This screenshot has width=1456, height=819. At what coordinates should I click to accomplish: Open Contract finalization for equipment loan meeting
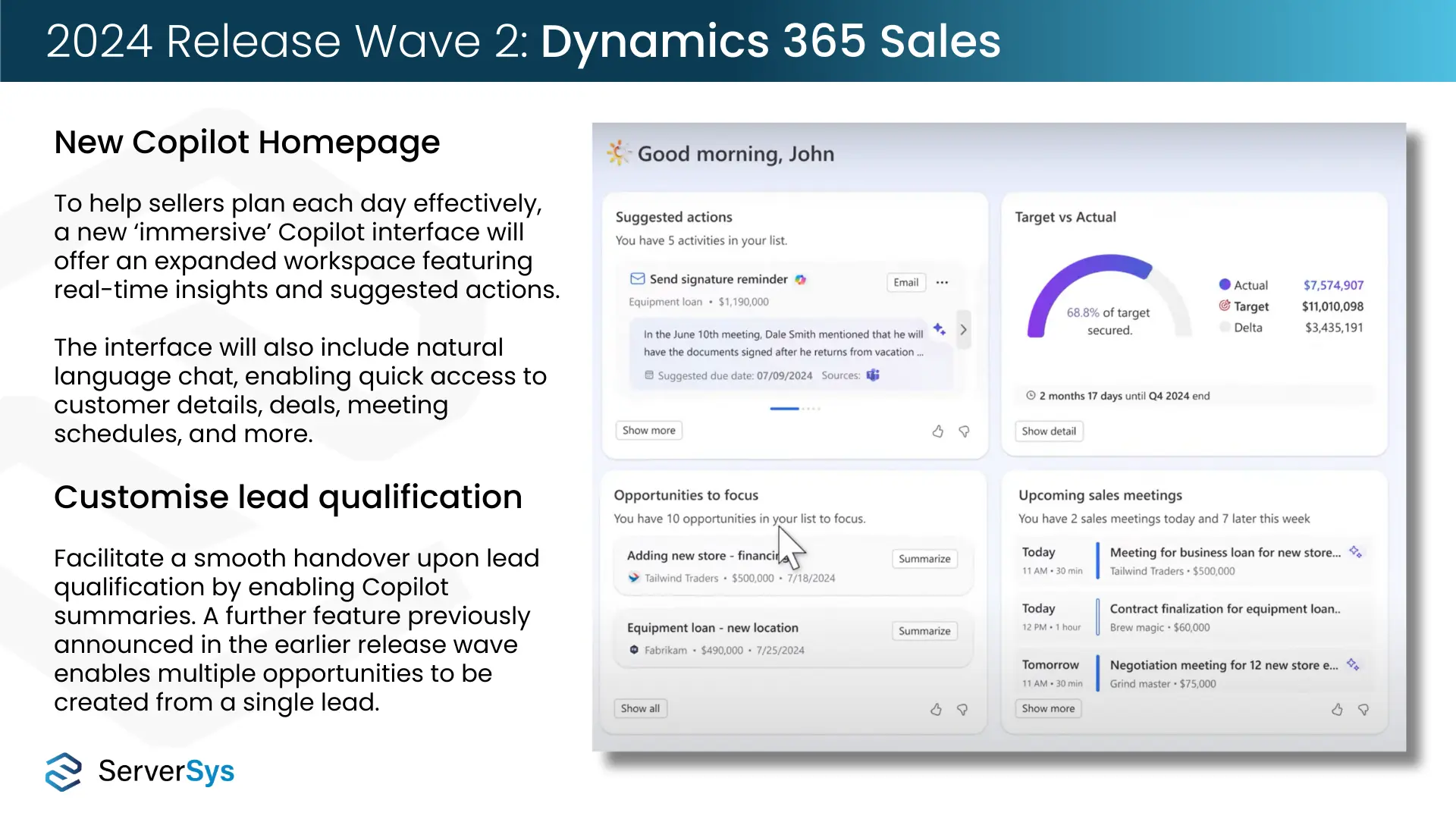click(1225, 609)
